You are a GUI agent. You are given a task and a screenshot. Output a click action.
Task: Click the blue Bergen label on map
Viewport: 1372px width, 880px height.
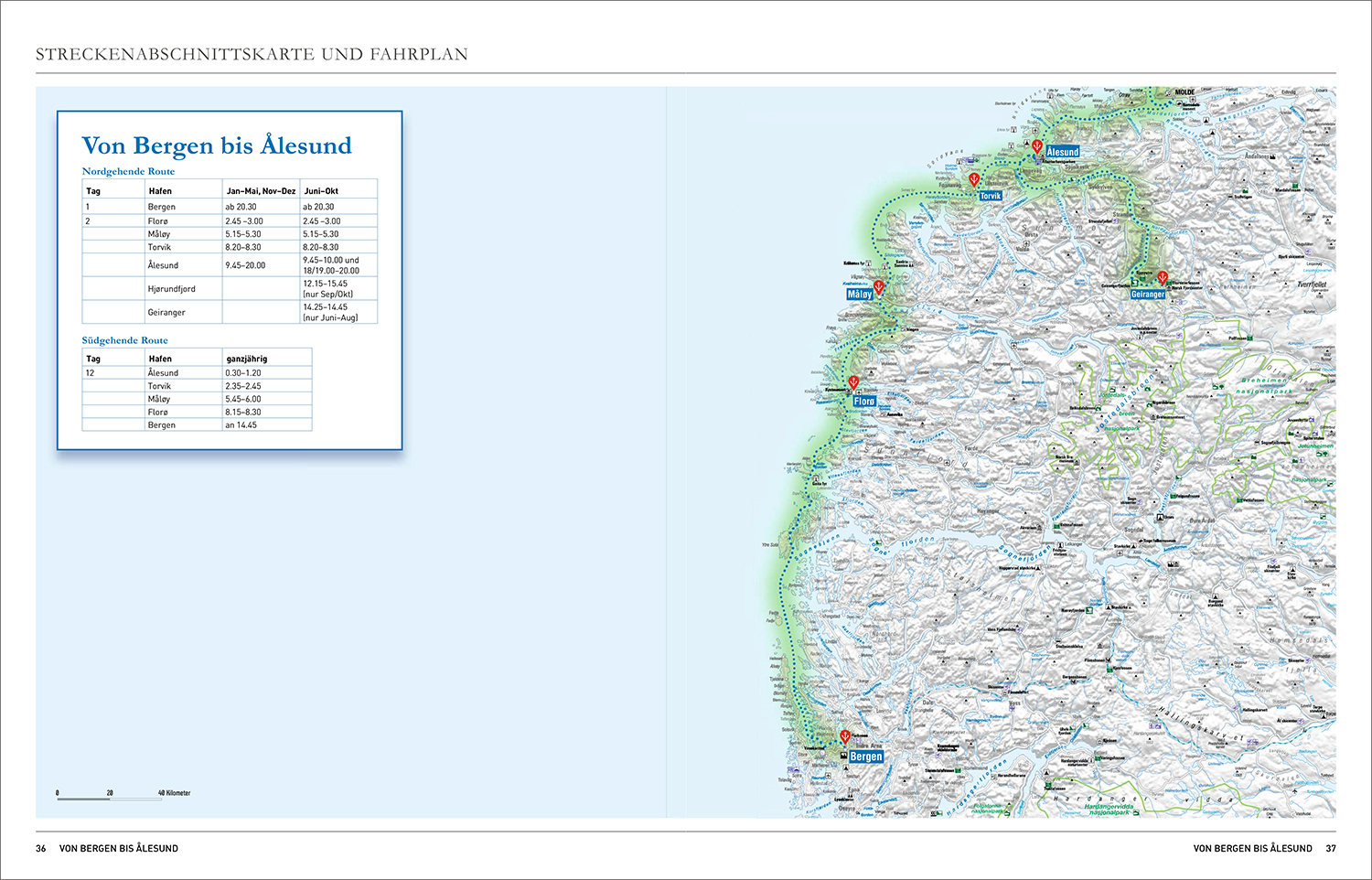point(866,757)
